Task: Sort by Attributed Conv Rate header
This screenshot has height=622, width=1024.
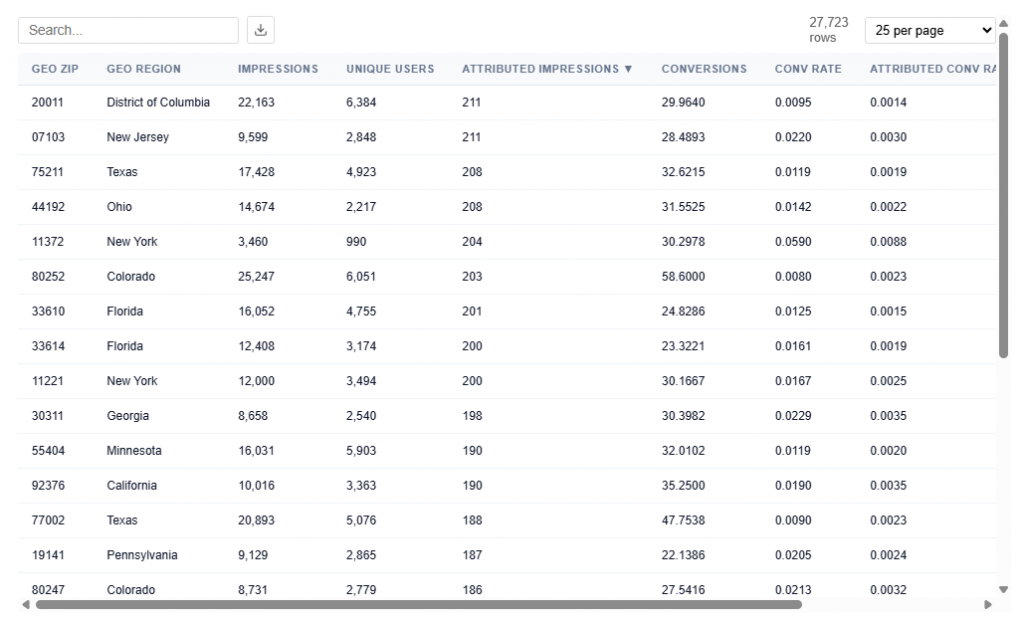Action: tap(932, 69)
